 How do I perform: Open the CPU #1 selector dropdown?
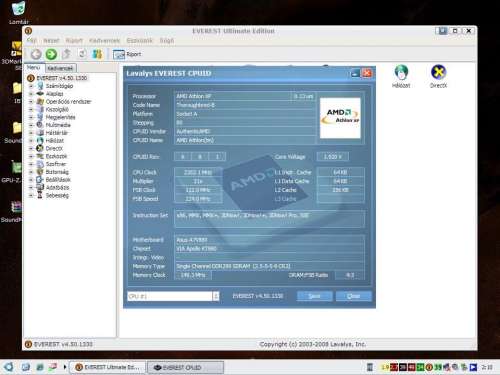216,296
